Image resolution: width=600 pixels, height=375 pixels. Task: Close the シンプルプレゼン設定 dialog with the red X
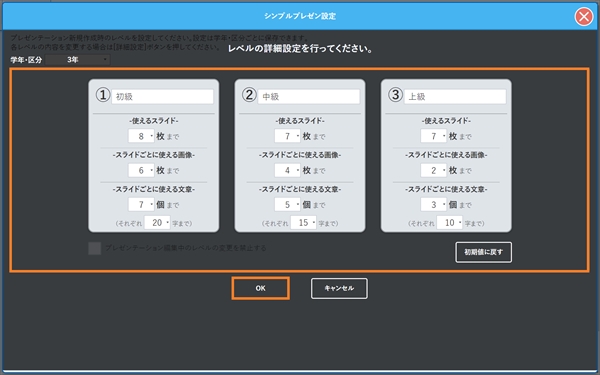[x=584, y=17]
